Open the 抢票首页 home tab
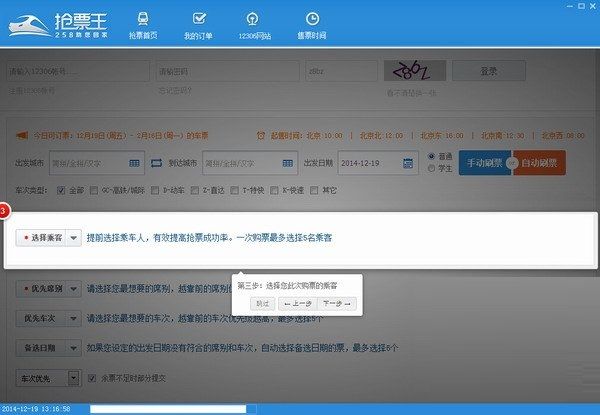This screenshot has height=415, width=600. pyautogui.click(x=143, y=25)
